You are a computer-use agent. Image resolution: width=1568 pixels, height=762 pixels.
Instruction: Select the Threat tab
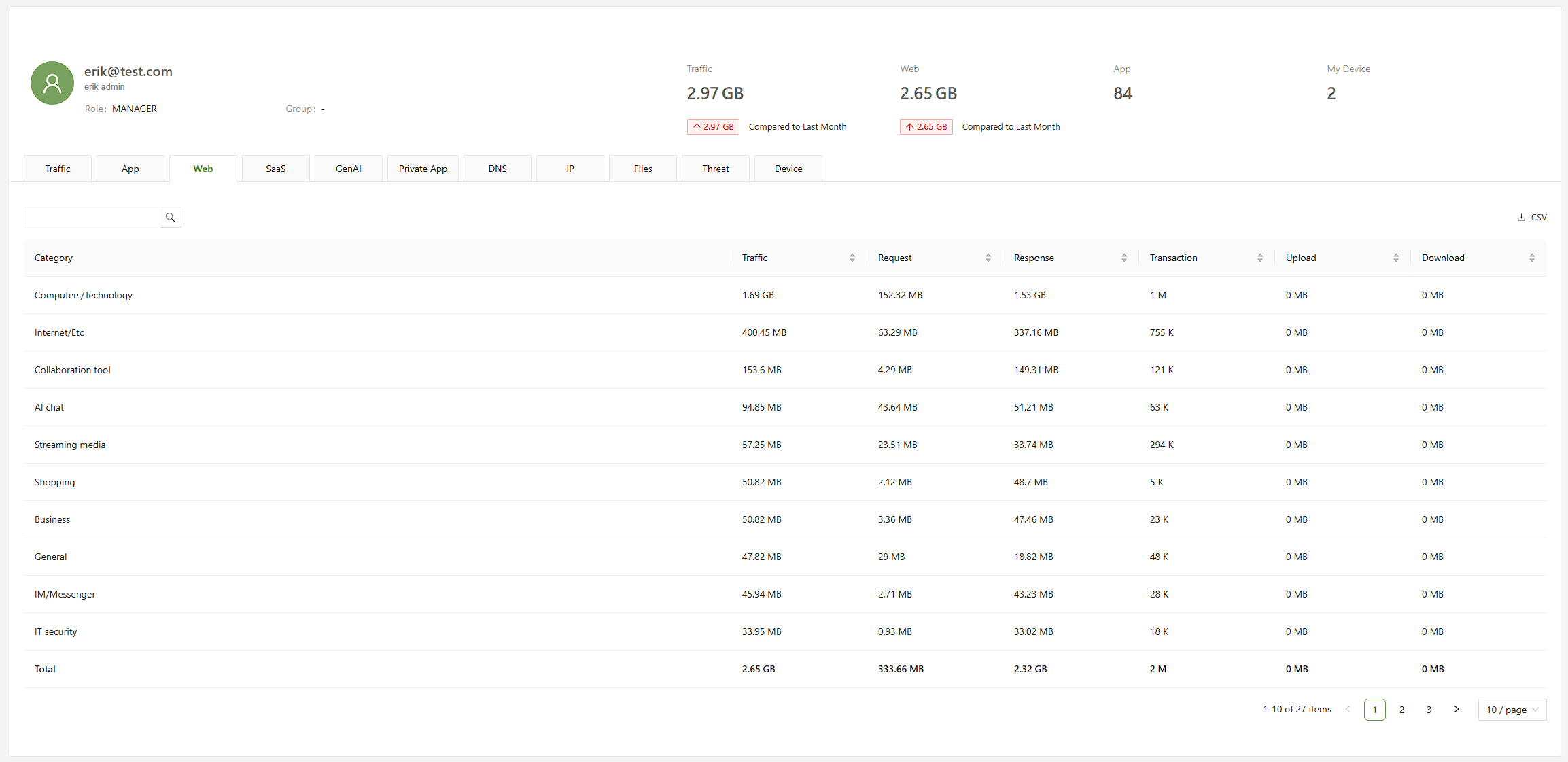pyautogui.click(x=716, y=169)
